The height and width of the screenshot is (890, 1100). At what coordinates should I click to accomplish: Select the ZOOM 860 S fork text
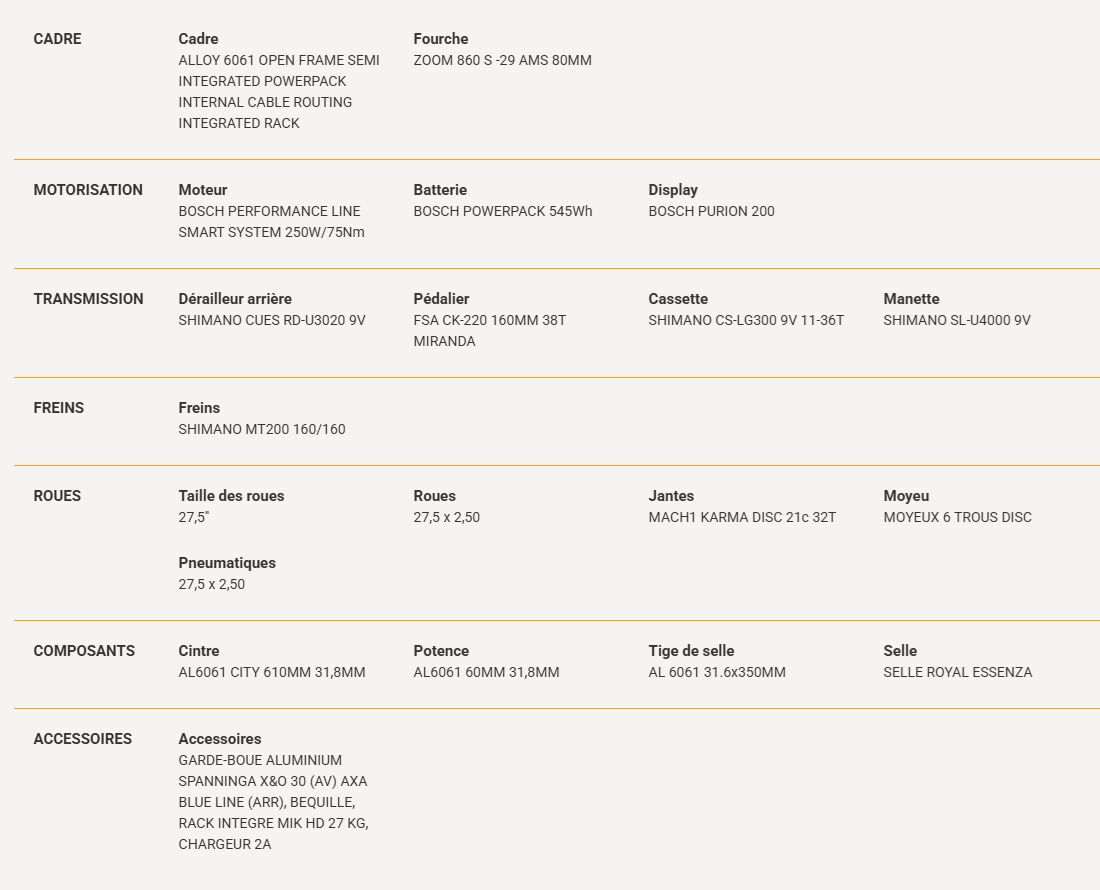(502, 60)
